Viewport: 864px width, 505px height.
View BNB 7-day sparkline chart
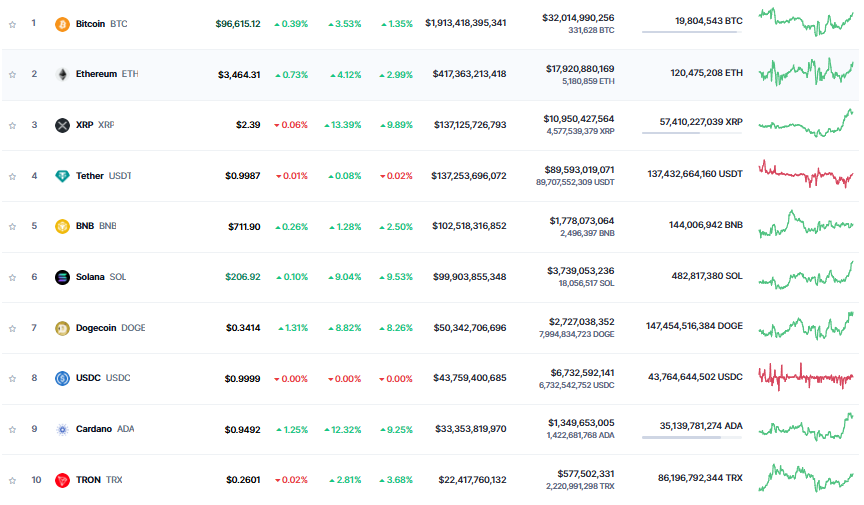tap(806, 224)
